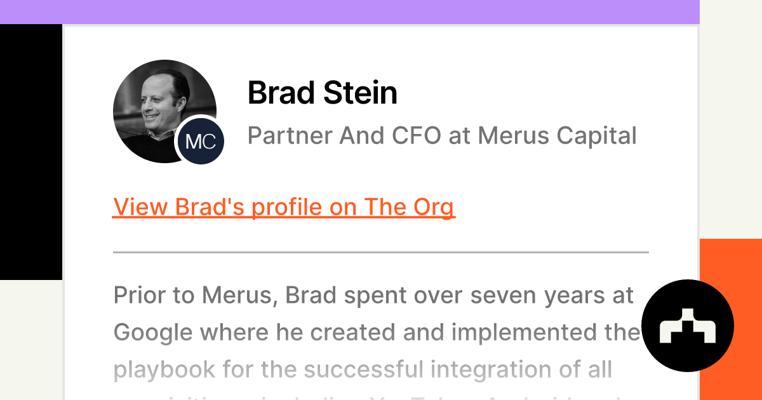Image resolution: width=762 pixels, height=400 pixels.
Task: Select the Brad Stein name heading
Action: (x=322, y=93)
